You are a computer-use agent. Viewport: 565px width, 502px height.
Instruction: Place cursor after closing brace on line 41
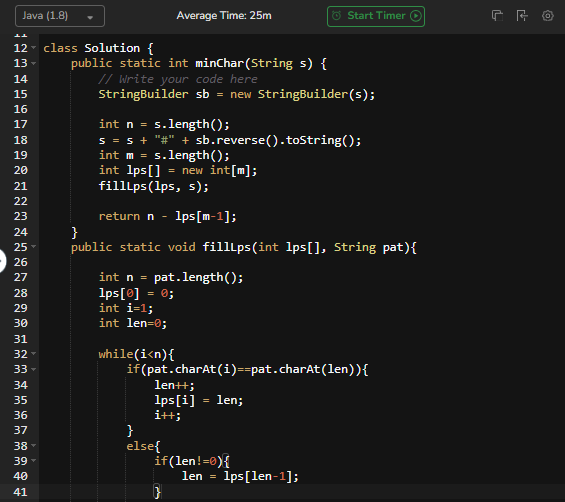click(x=161, y=492)
